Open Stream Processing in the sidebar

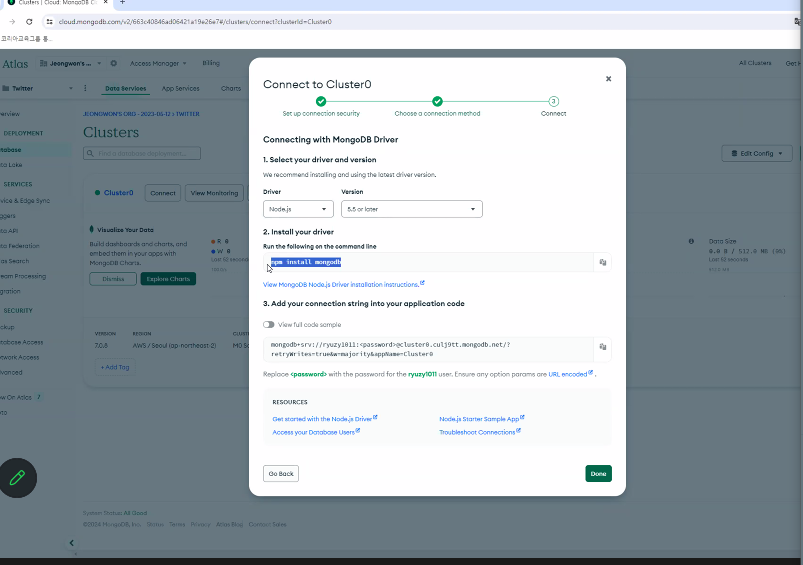point(23,276)
